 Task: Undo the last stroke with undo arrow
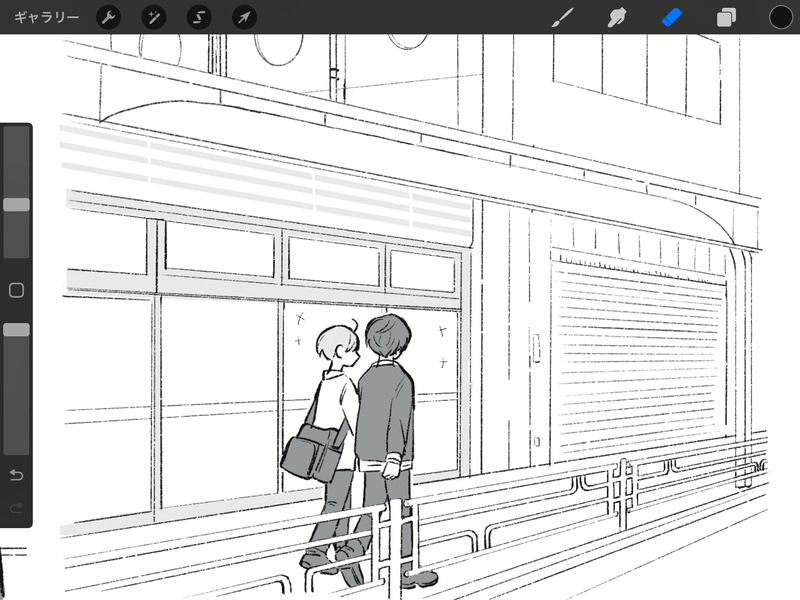point(16,476)
